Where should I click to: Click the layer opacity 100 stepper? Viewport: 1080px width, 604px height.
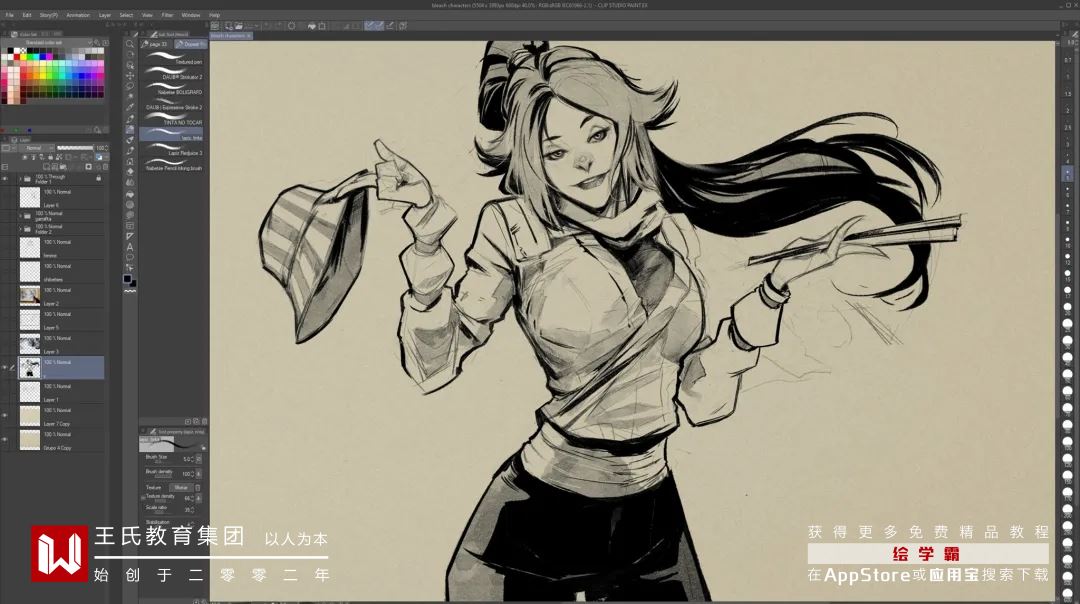pyautogui.click(x=107, y=147)
